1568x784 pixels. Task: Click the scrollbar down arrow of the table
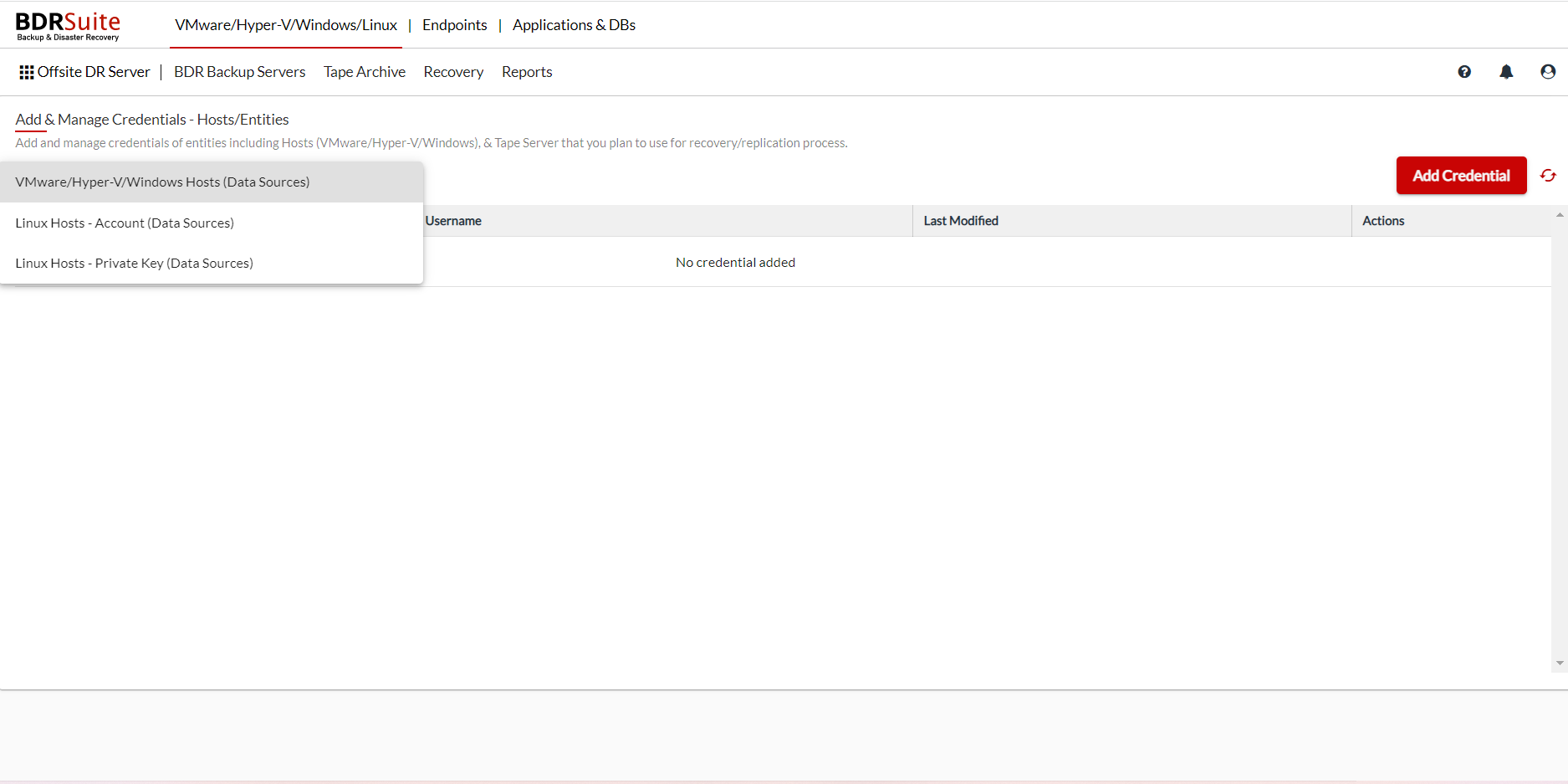click(1560, 664)
